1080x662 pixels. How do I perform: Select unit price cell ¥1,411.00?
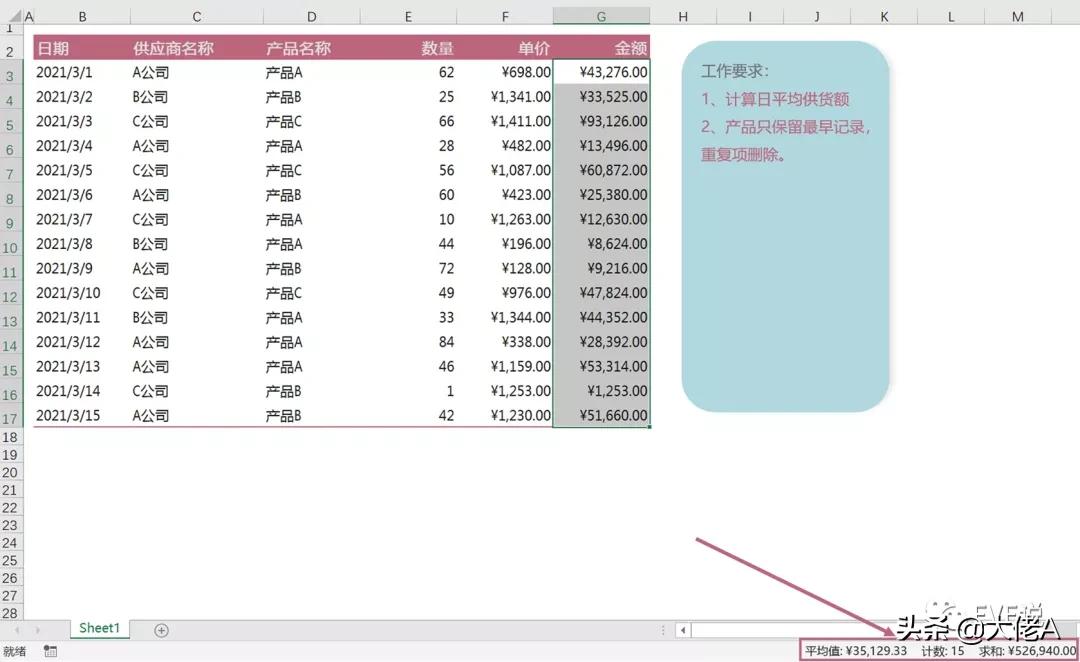[x=505, y=121]
